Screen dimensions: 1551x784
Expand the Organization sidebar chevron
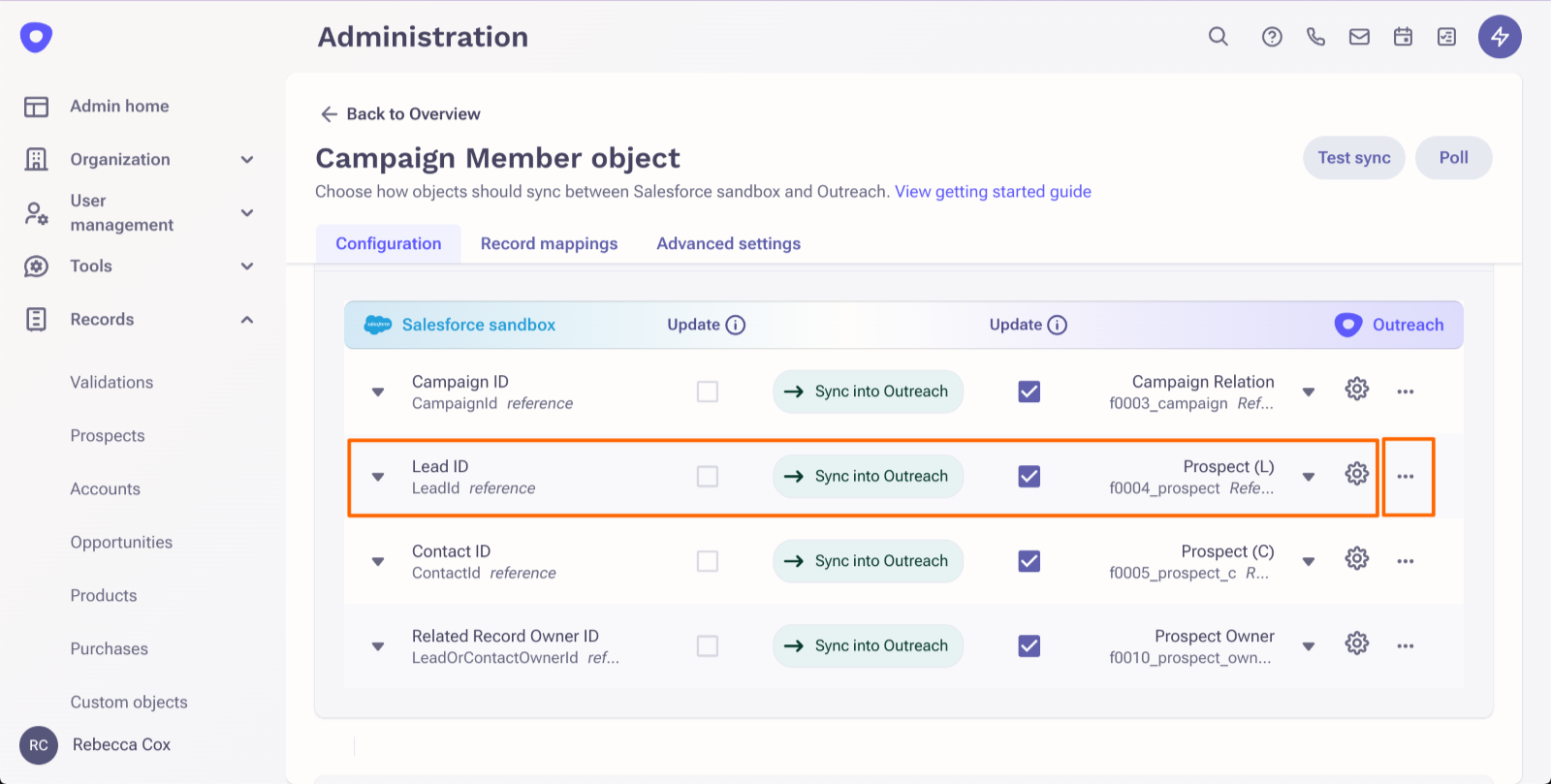tap(247, 160)
